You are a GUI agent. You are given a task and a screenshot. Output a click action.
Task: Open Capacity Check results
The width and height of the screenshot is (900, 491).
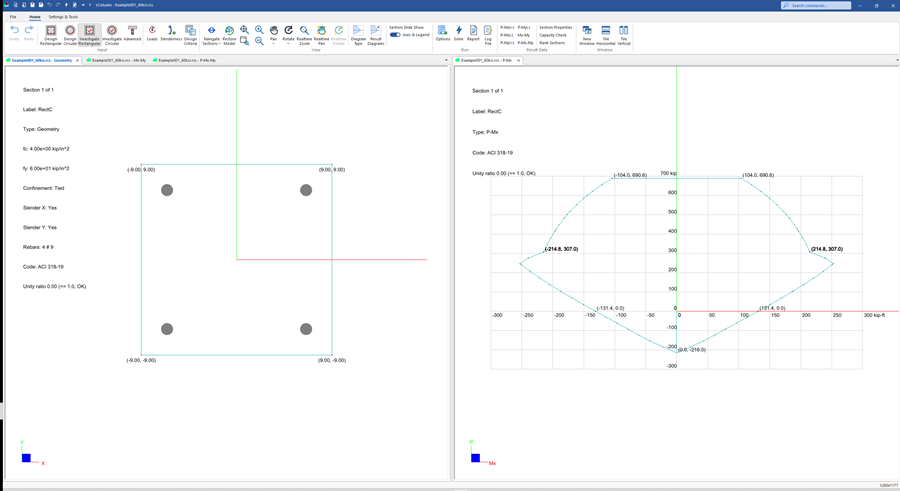(x=553, y=35)
